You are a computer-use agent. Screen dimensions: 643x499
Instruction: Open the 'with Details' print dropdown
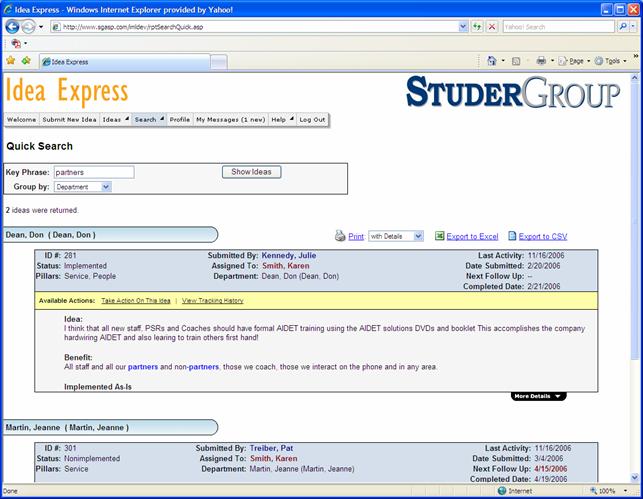(396, 236)
